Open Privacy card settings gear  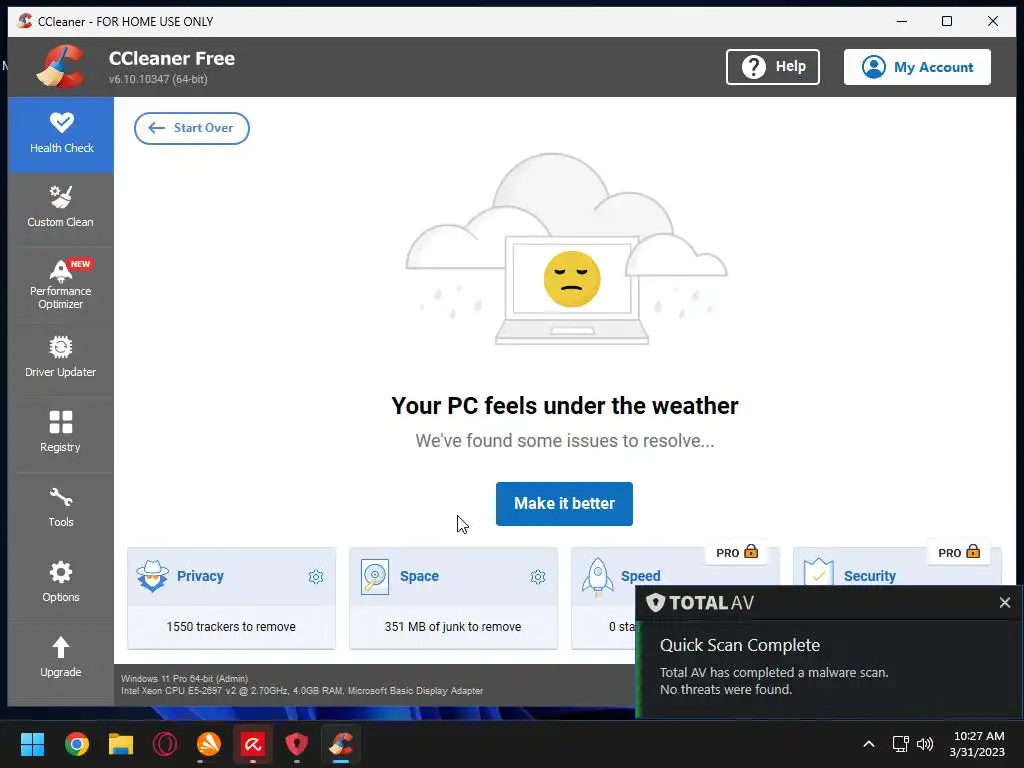click(x=316, y=577)
